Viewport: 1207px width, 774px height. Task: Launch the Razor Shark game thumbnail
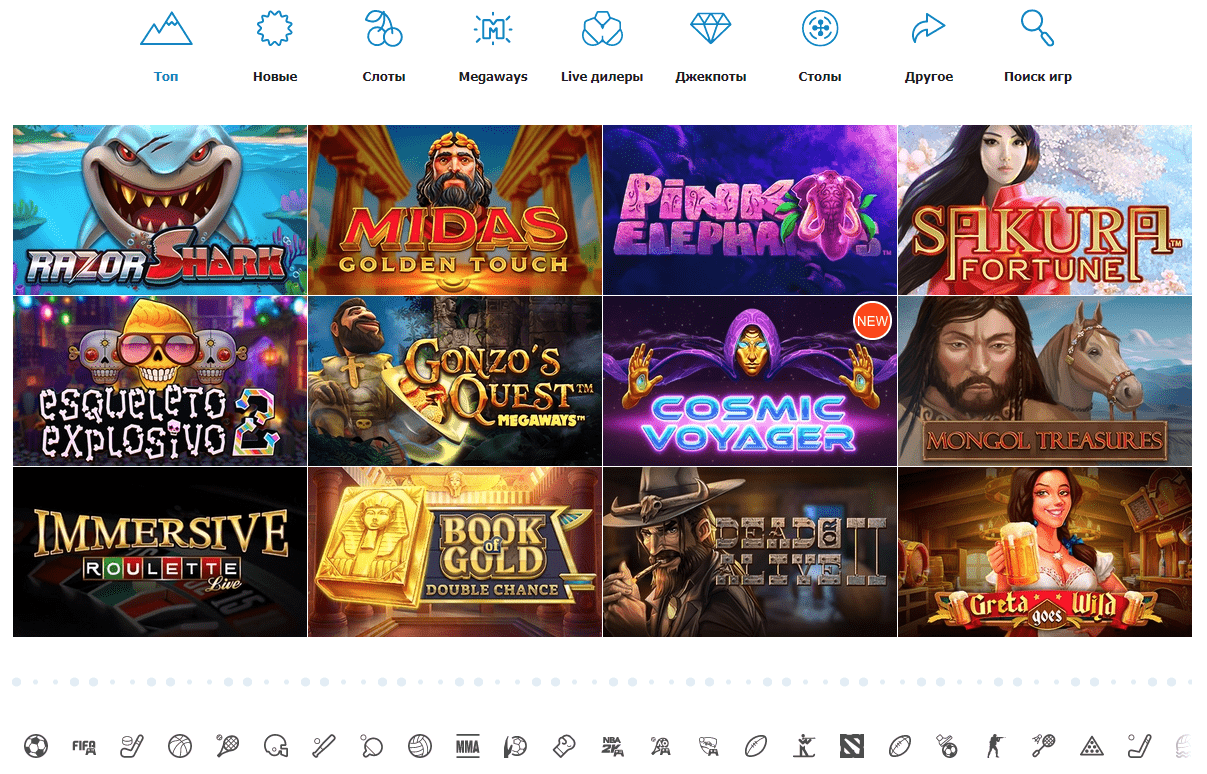coord(160,210)
